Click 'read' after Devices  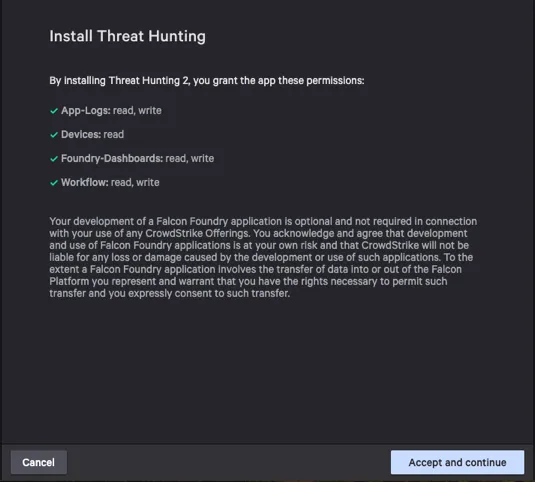tap(114, 134)
